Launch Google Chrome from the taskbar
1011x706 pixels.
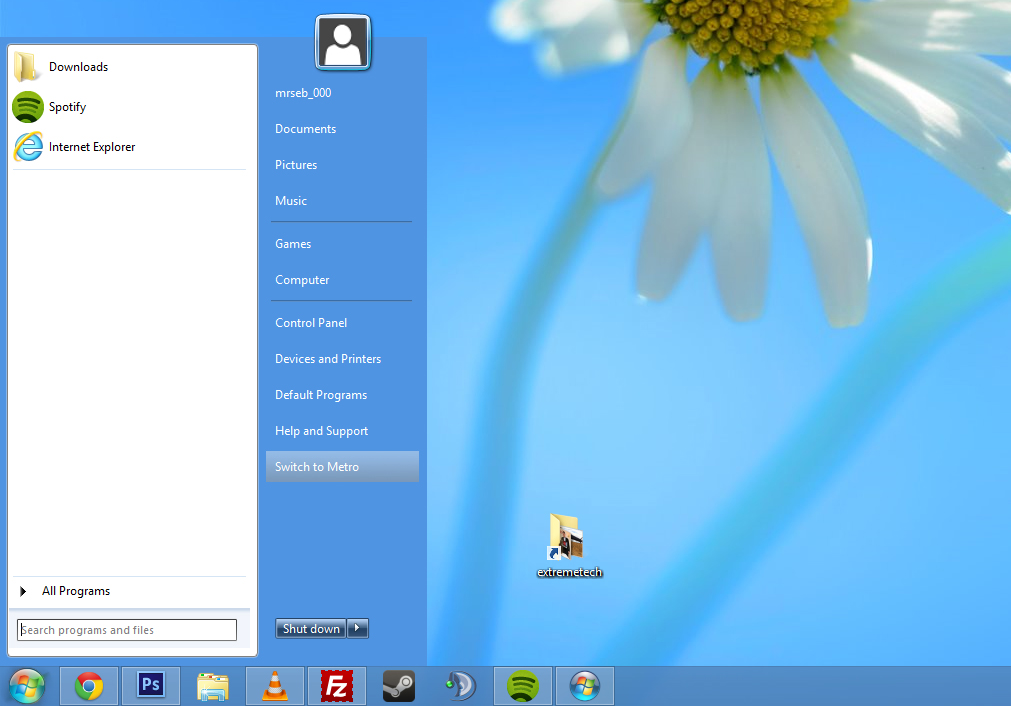click(88, 686)
